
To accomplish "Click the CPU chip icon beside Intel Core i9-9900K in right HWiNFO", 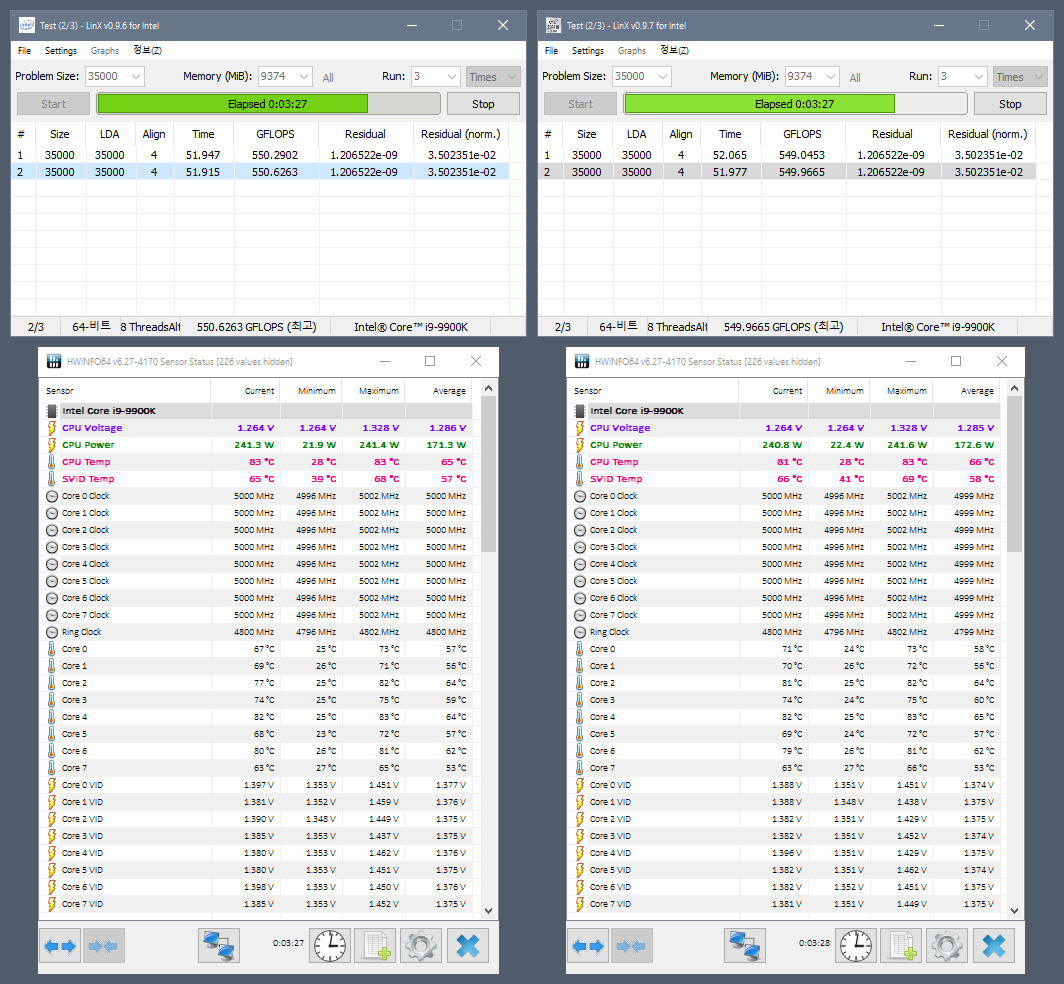I will (580, 411).
